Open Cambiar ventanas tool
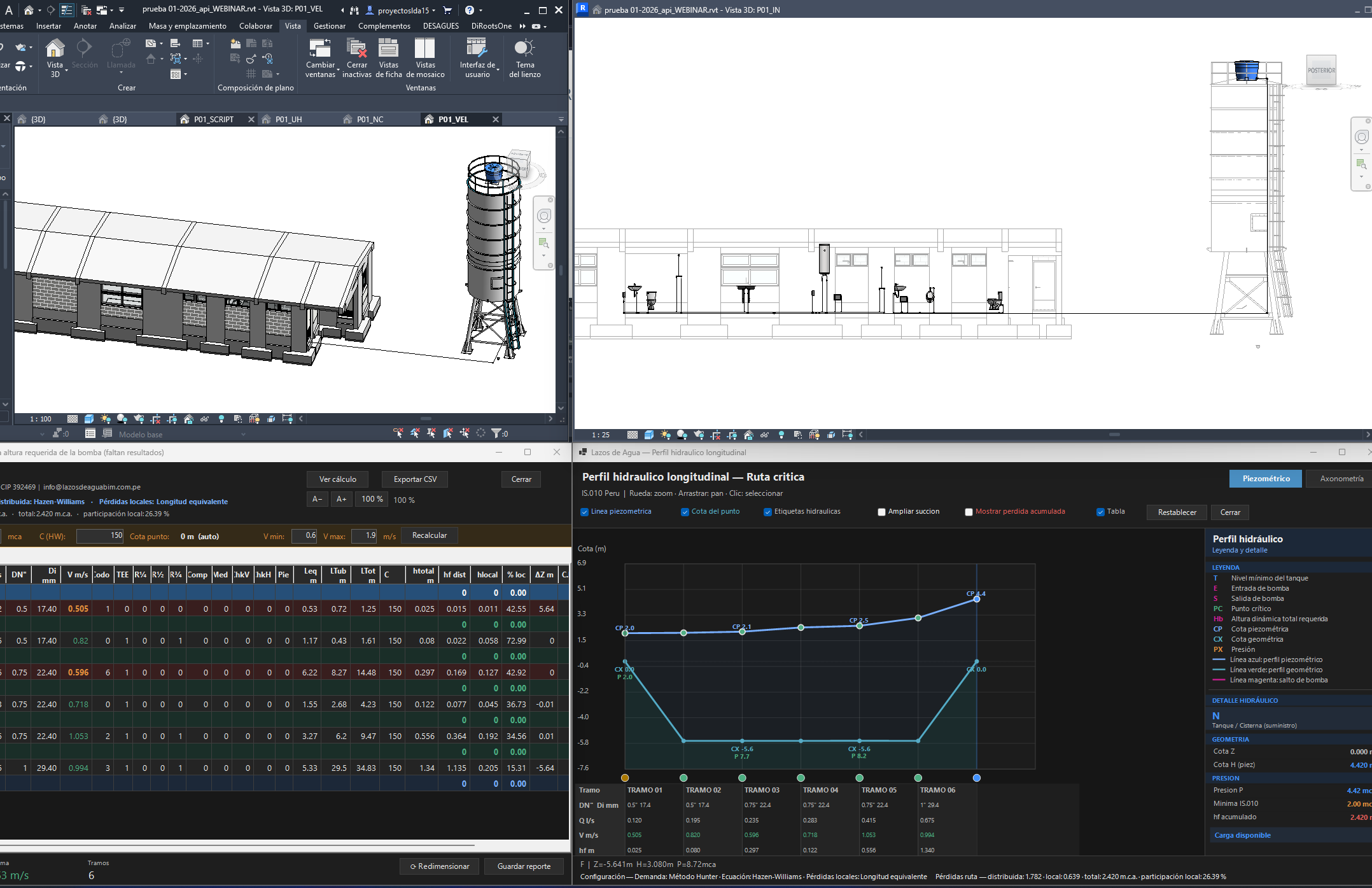Viewport: 1372px width, 888px height. coord(320,48)
